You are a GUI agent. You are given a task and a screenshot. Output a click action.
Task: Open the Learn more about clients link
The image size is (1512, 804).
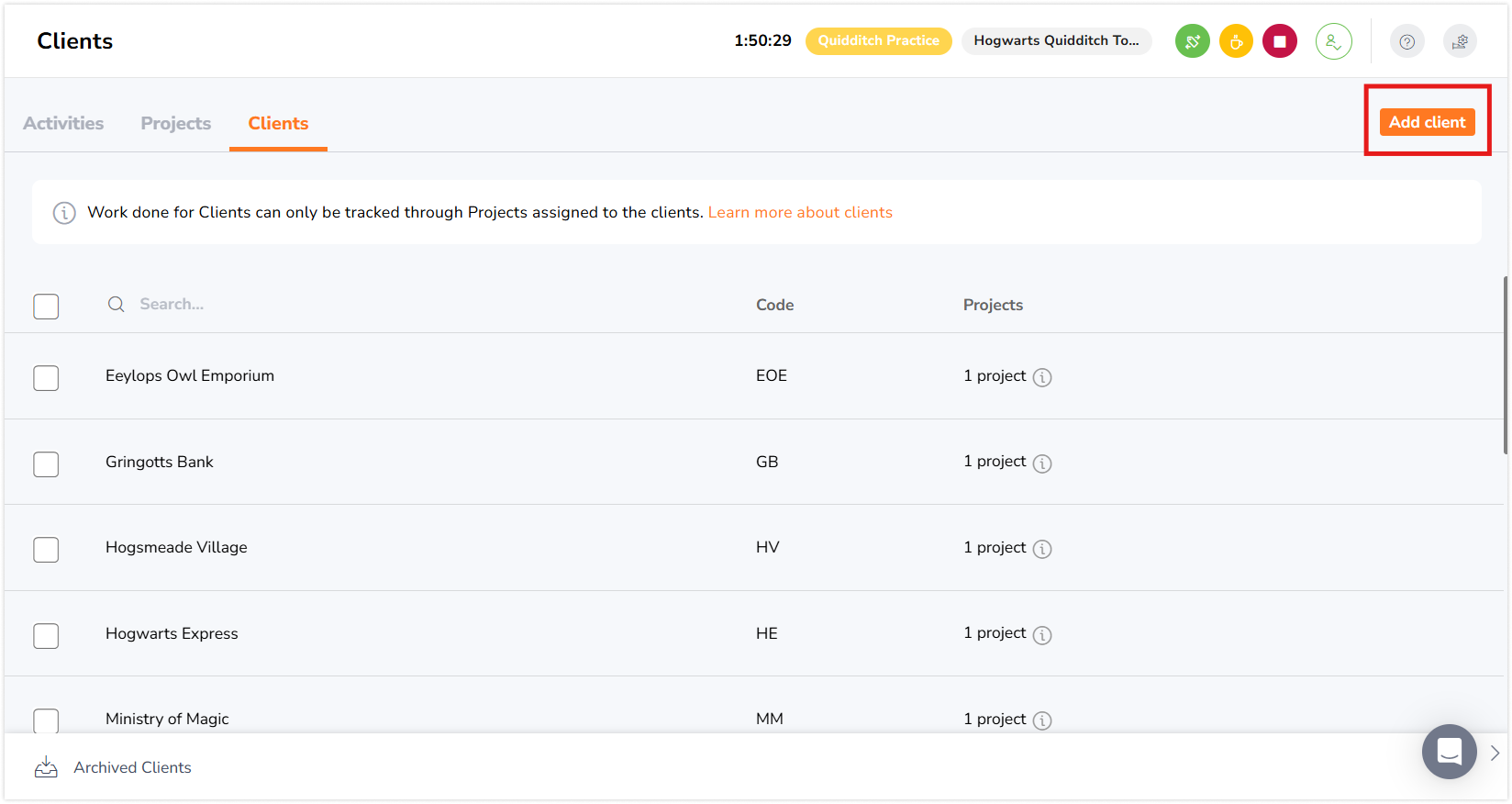800,212
